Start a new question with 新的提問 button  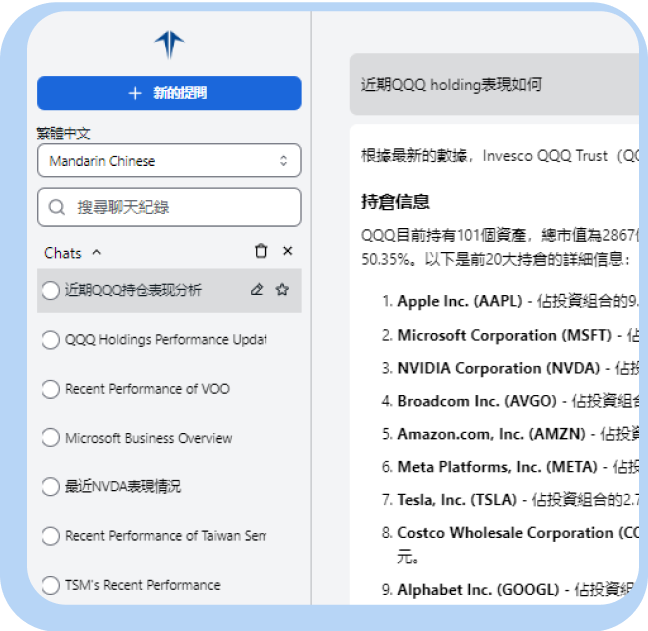tap(169, 93)
